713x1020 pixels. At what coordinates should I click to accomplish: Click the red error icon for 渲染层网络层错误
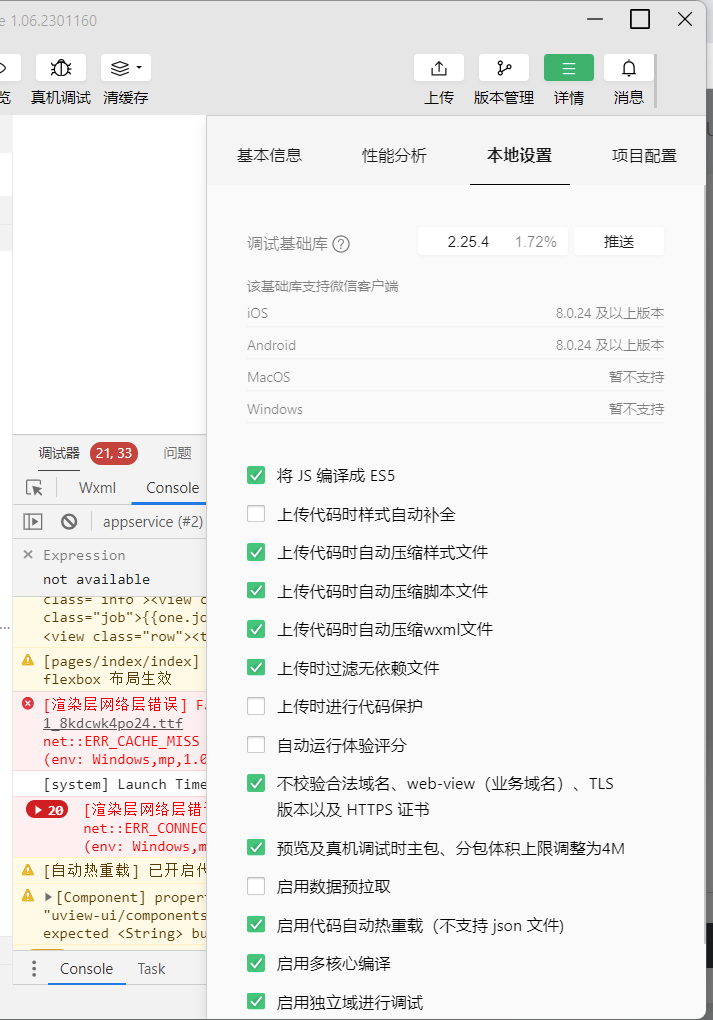[28, 704]
